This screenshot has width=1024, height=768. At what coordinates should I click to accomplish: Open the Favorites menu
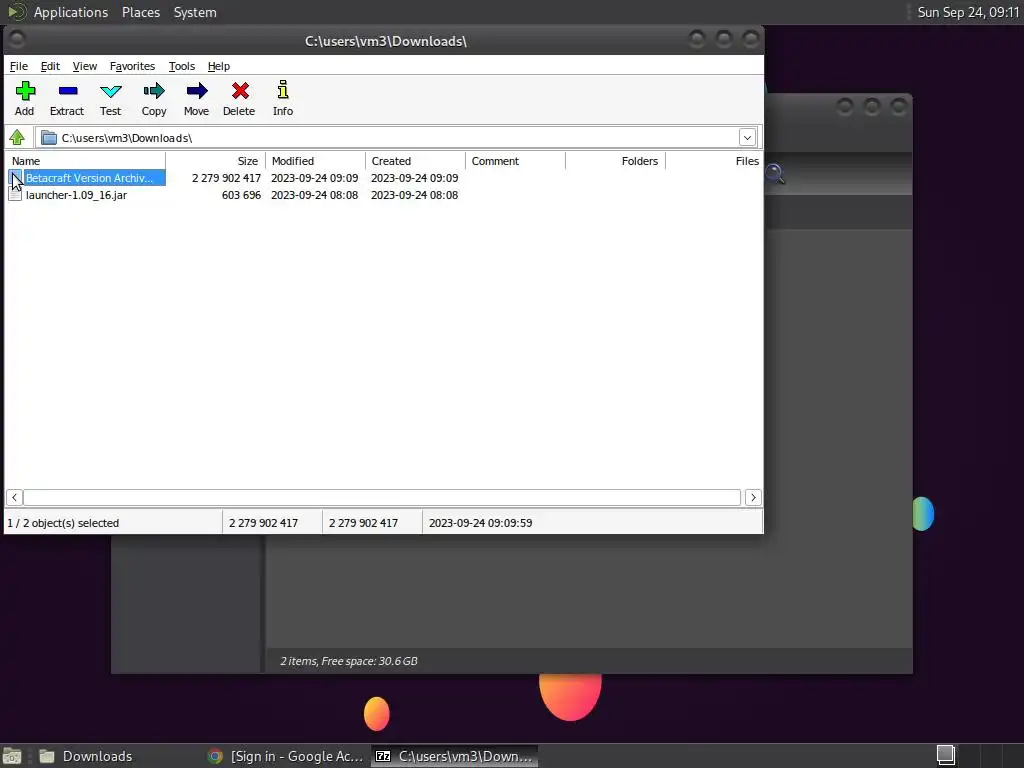tap(132, 66)
